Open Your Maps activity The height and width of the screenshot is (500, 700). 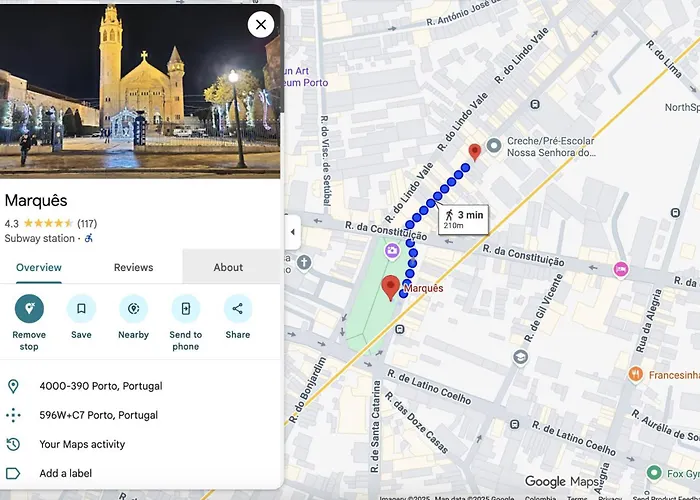(82, 444)
